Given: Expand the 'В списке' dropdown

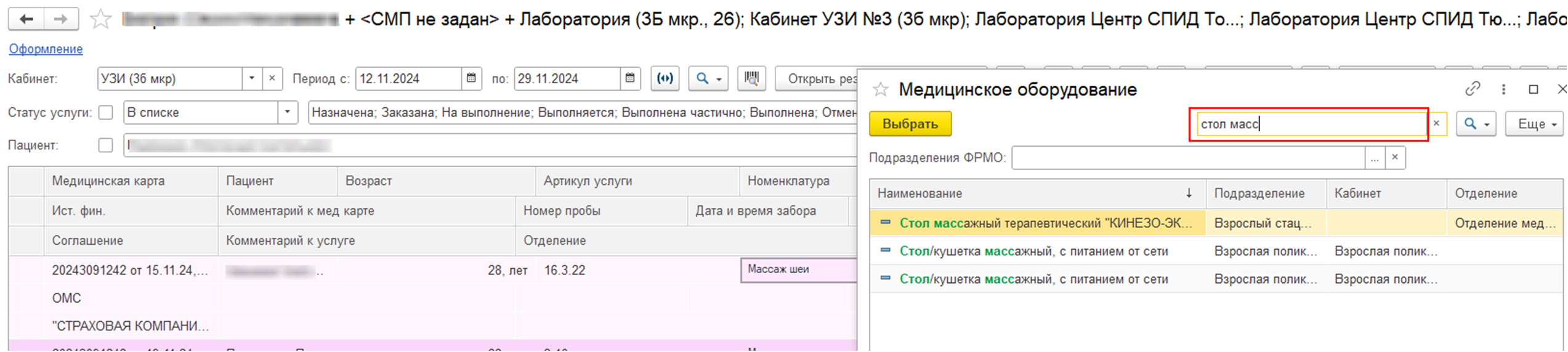Looking at the screenshot, I should (287, 112).
